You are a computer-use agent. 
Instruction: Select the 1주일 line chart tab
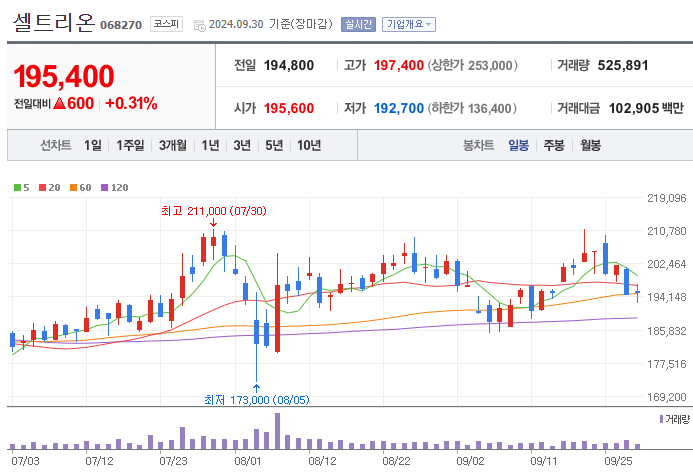coord(130,145)
